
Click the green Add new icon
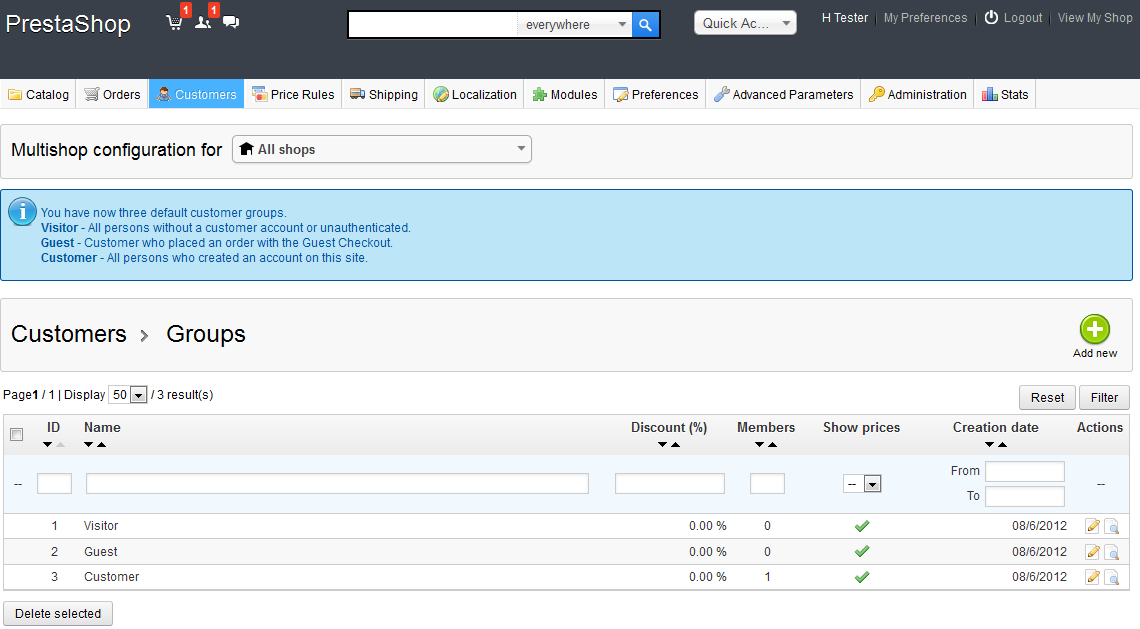1095,329
